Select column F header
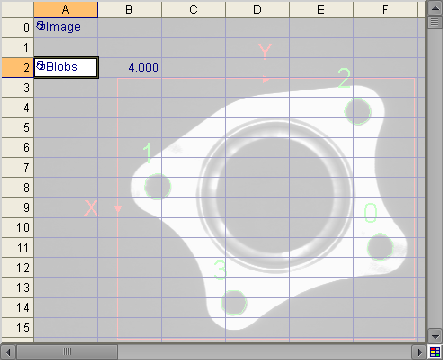 (385, 10)
